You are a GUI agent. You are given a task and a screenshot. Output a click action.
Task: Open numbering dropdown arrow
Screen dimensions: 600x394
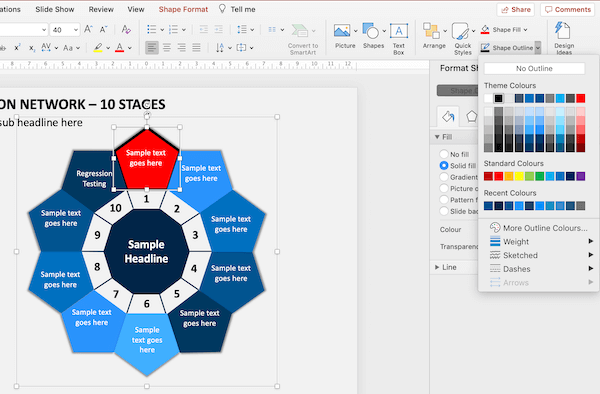coord(184,29)
